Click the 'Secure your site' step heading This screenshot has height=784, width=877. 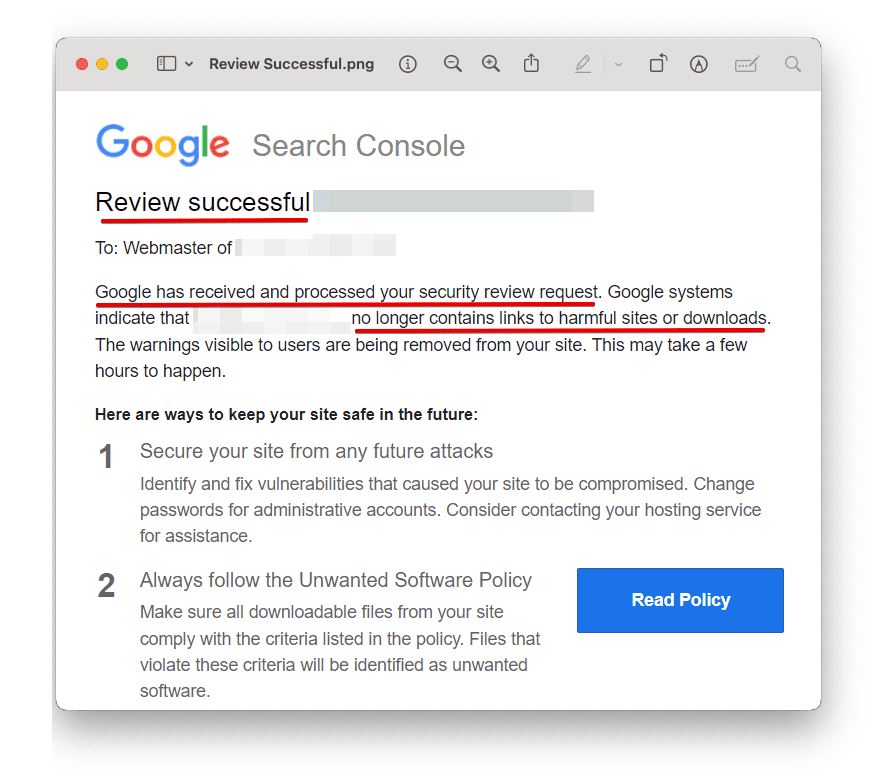point(316,451)
